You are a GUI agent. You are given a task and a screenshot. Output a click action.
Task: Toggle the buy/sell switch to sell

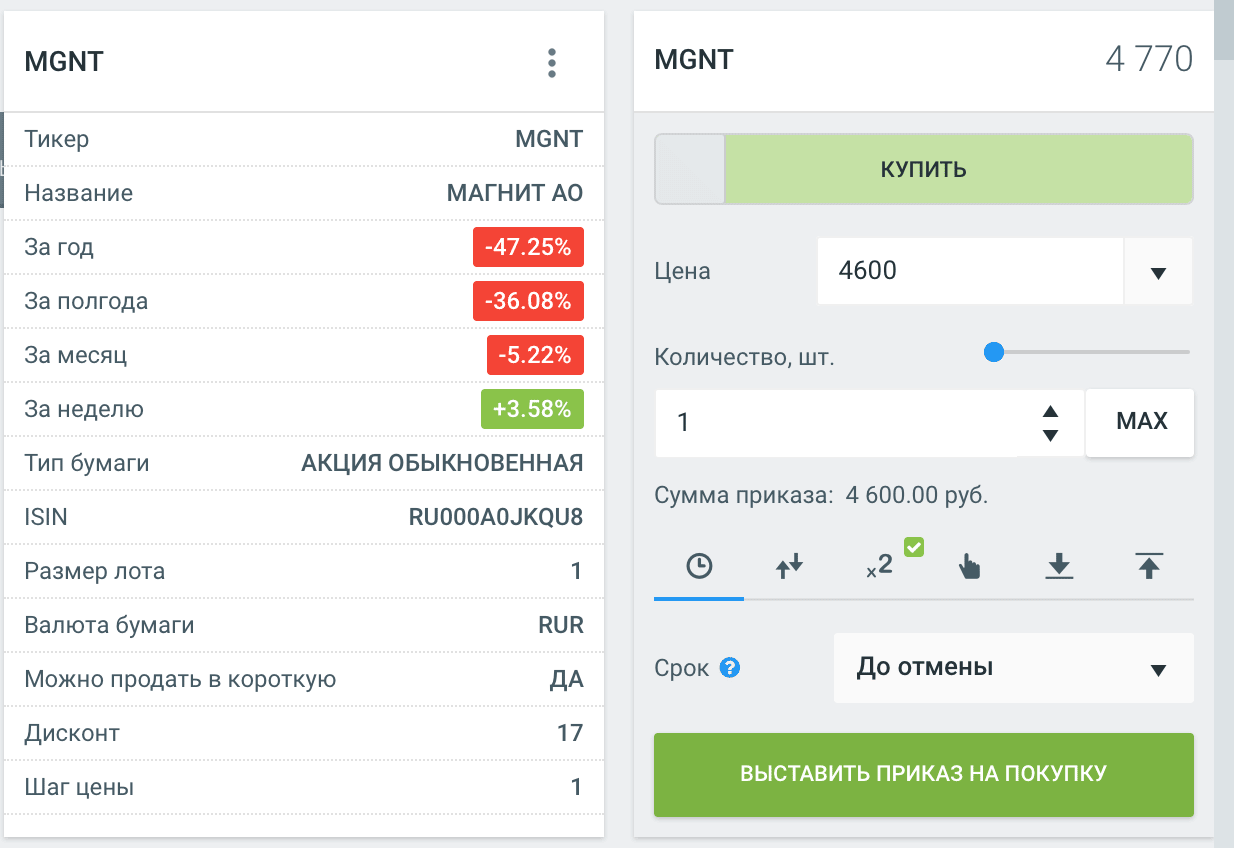point(689,169)
